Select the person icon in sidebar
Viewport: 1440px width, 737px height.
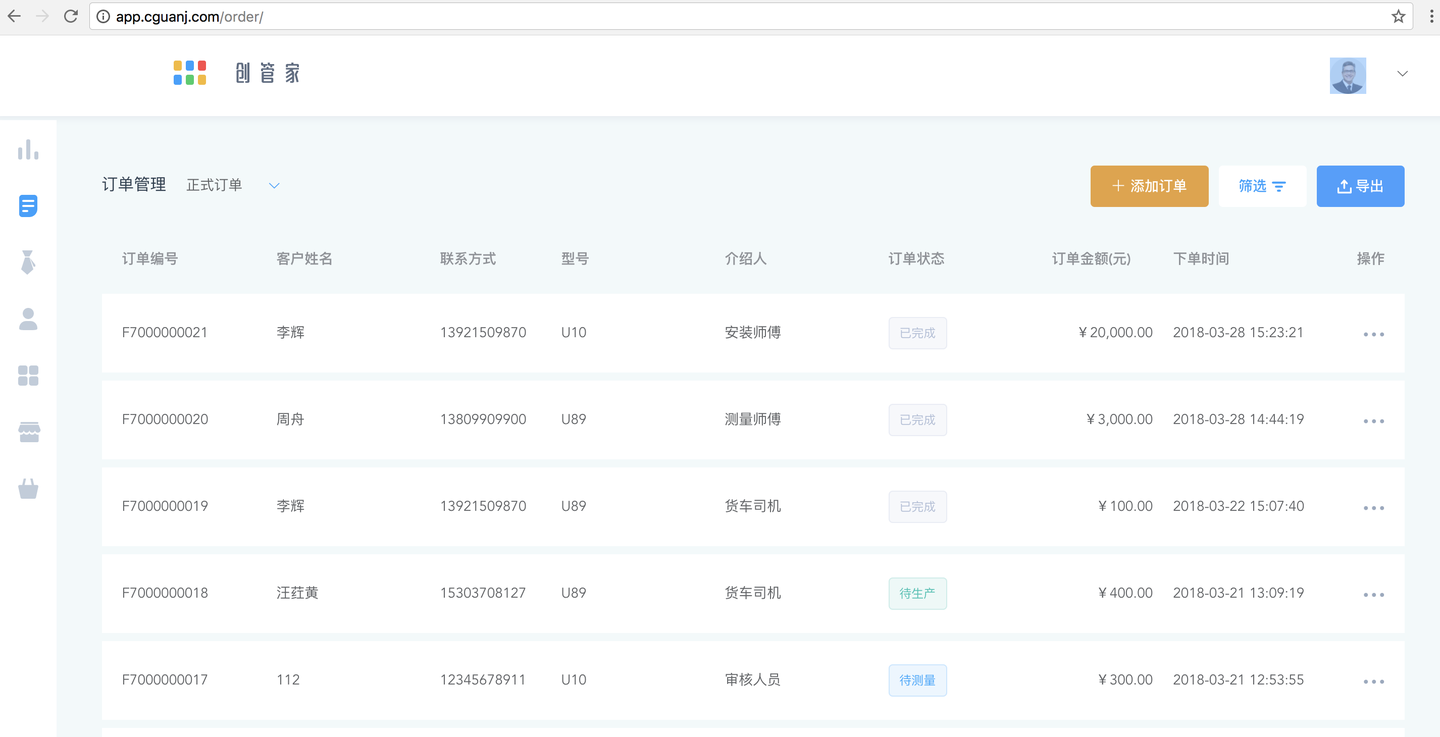[x=28, y=319]
